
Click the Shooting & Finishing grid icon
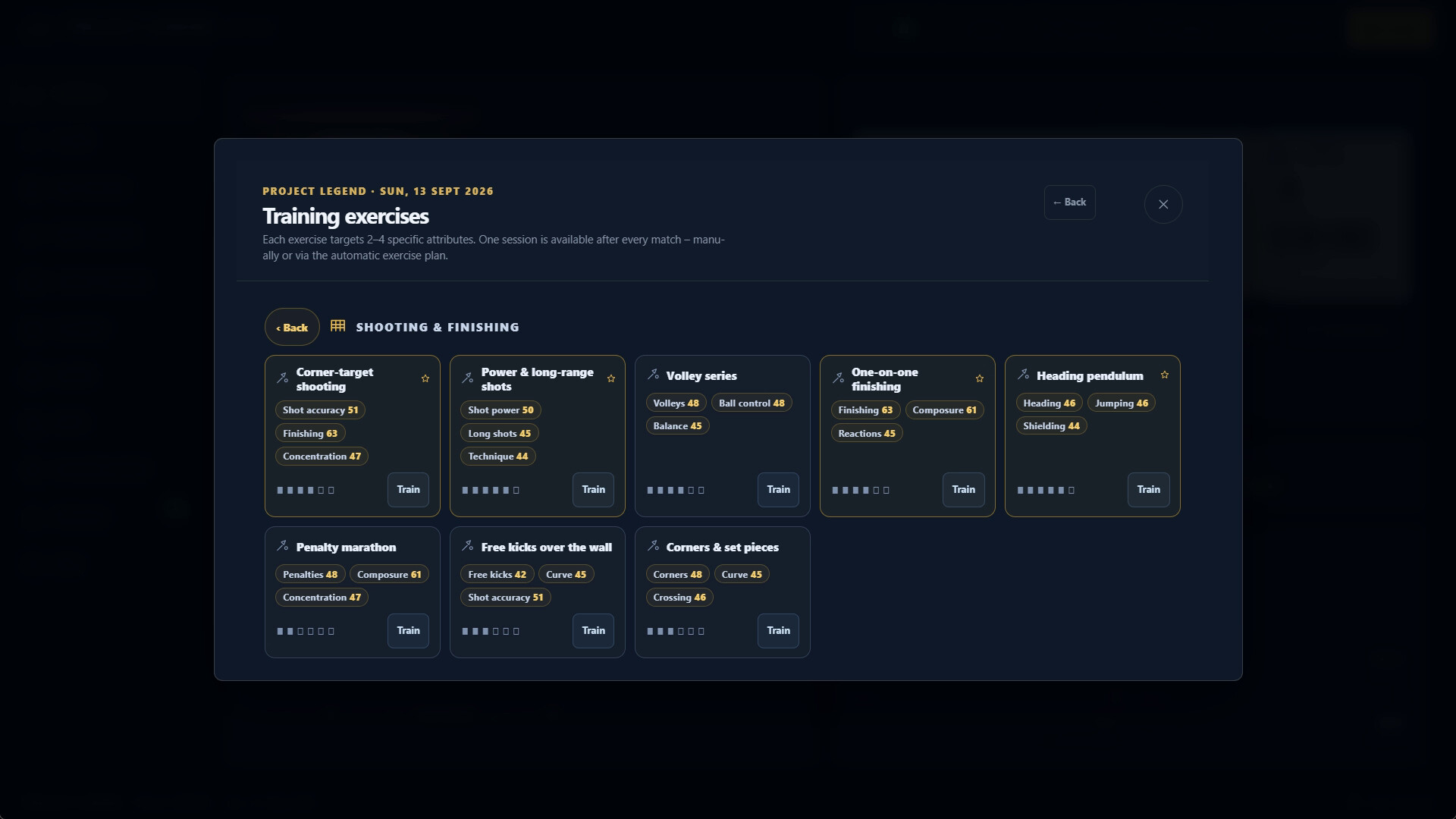tap(338, 325)
